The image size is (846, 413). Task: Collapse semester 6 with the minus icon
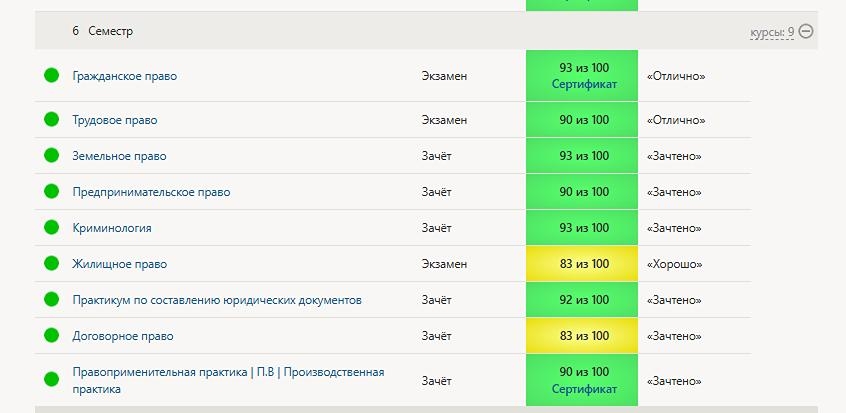pos(806,31)
